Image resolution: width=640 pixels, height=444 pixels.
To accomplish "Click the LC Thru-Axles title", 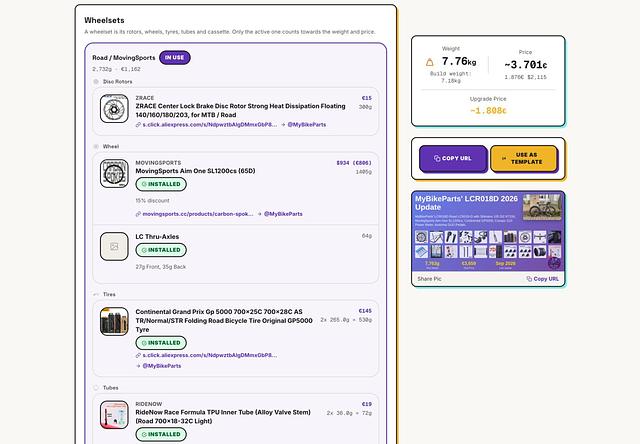I will [157, 237].
